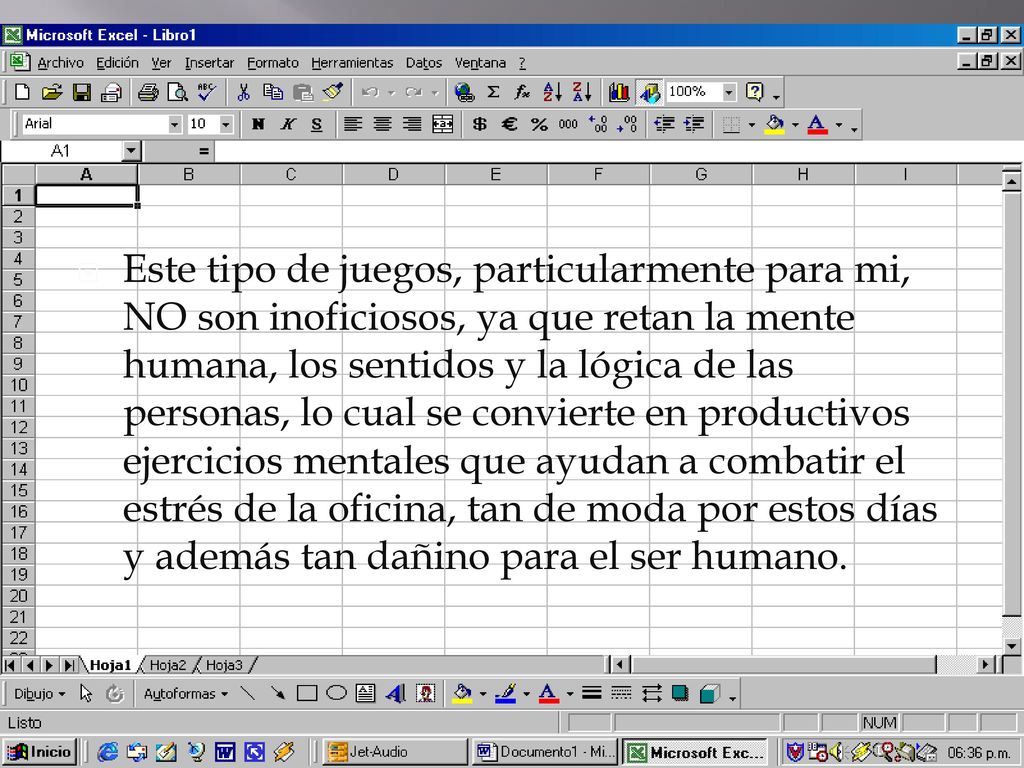
Task: Open the Herramientas menu
Action: tap(352, 63)
